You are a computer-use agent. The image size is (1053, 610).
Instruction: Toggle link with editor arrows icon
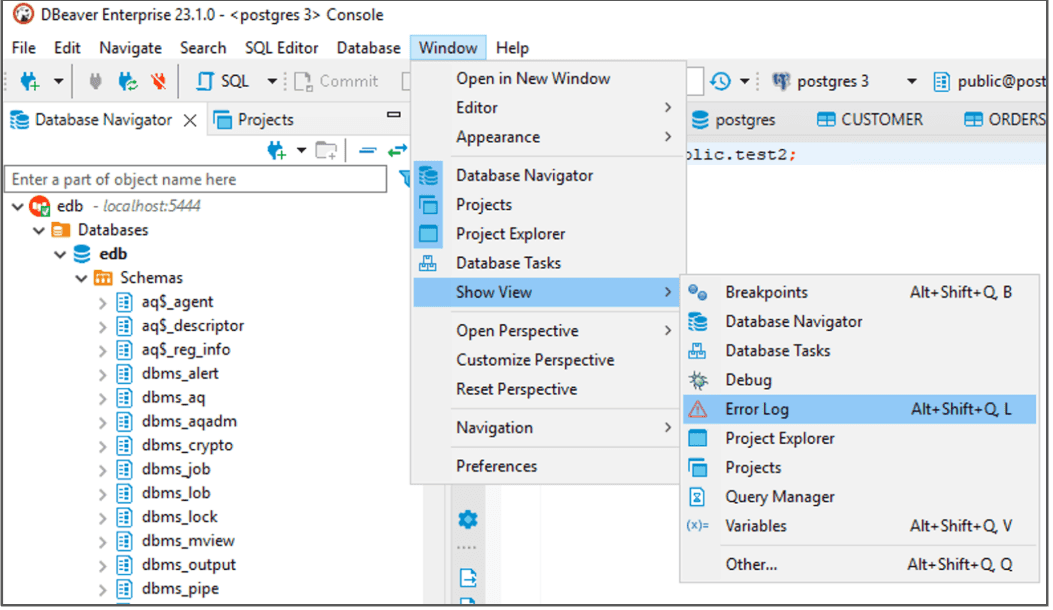tap(398, 148)
